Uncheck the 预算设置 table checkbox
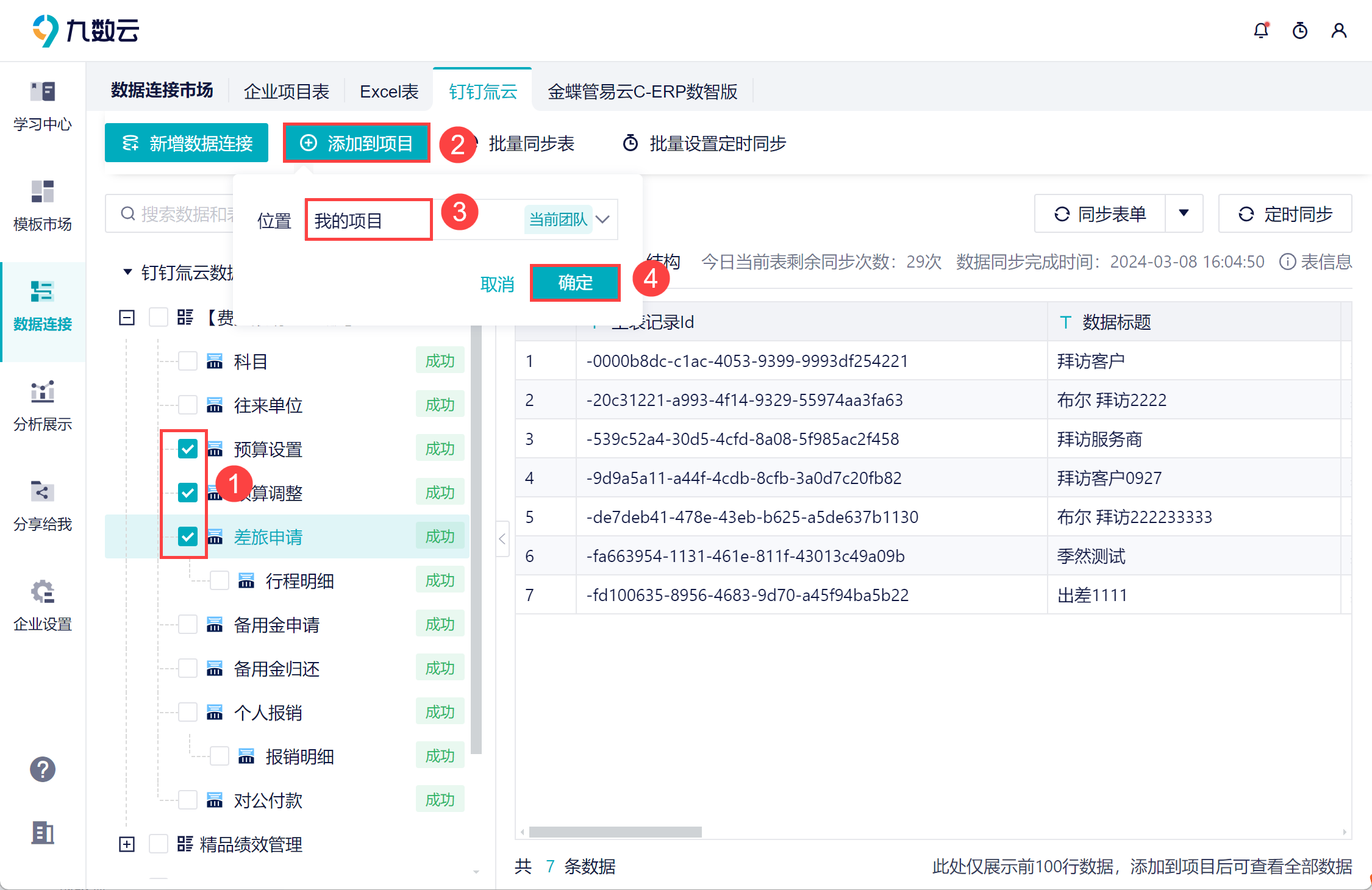Viewport: 1372px width, 890px height. [x=188, y=449]
